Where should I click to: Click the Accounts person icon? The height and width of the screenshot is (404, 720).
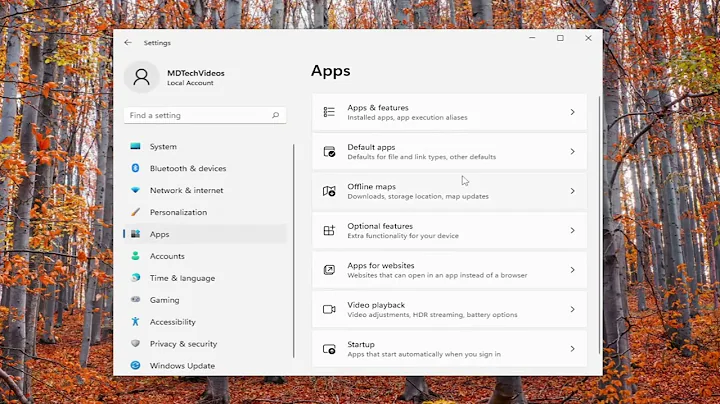135,256
